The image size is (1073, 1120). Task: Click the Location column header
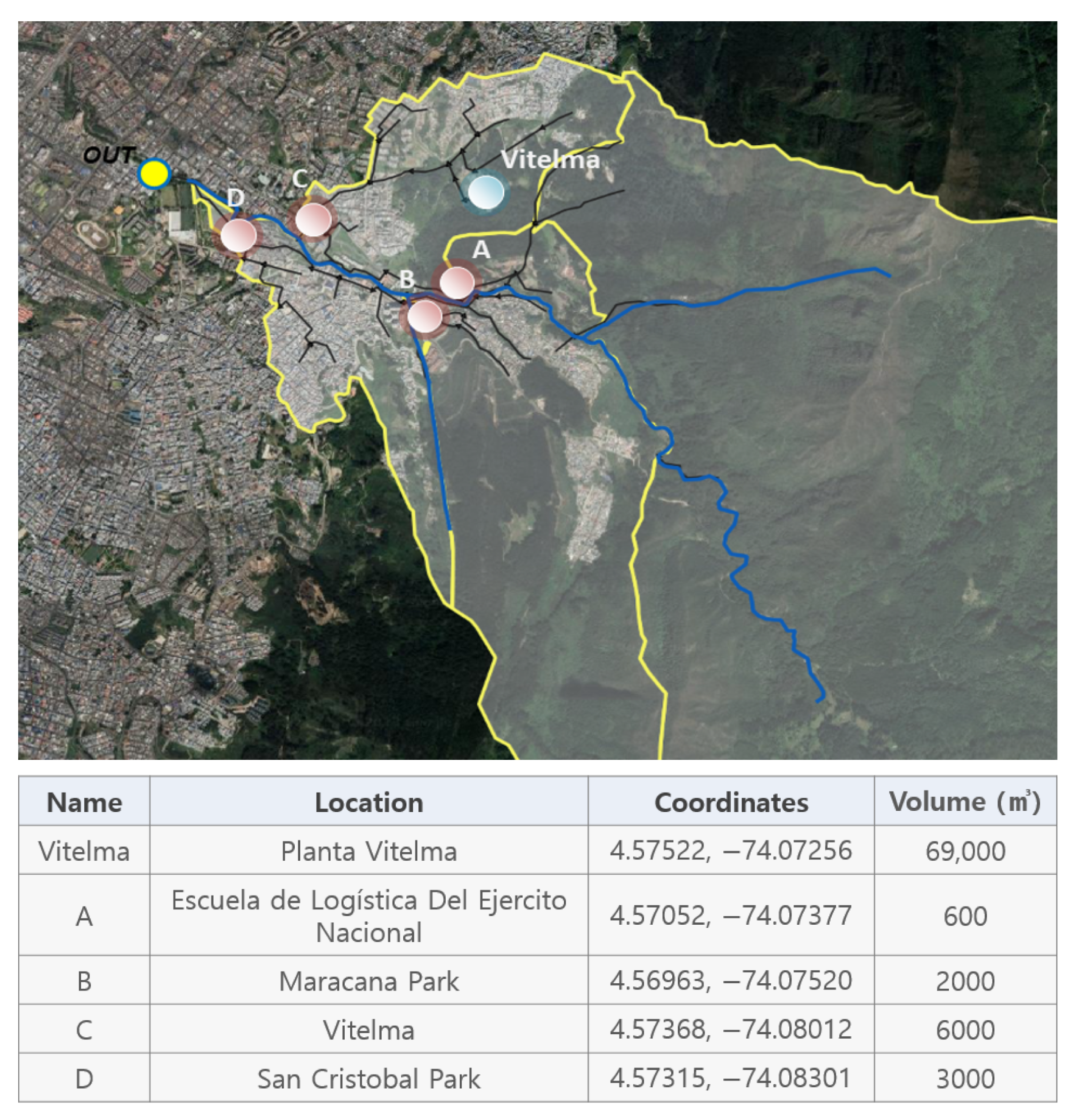(x=369, y=802)
